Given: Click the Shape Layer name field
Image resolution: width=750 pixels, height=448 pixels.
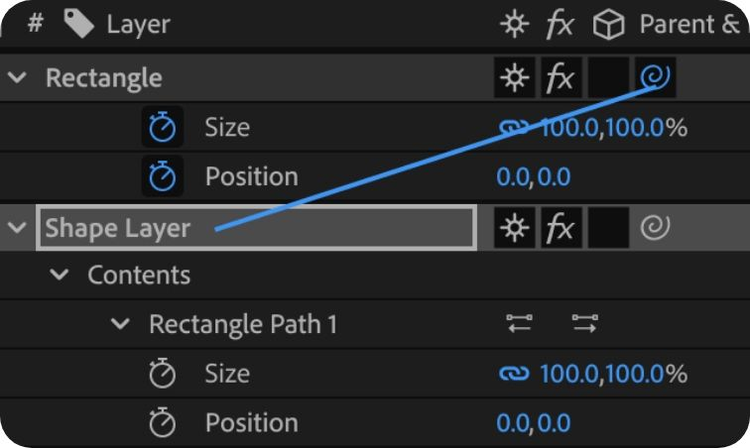Looking at the screenshot, I should tap(256, 228).
